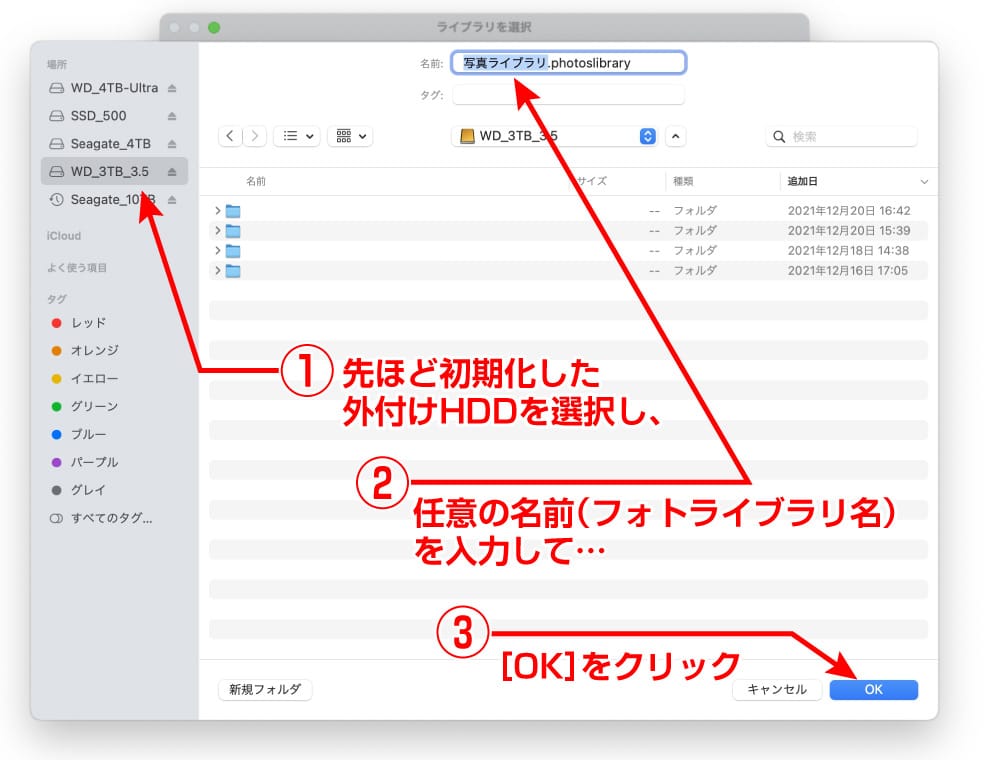Click the 新規フォルダ button
Viewport: 1000px width, 760px height.
click(264, 689)
